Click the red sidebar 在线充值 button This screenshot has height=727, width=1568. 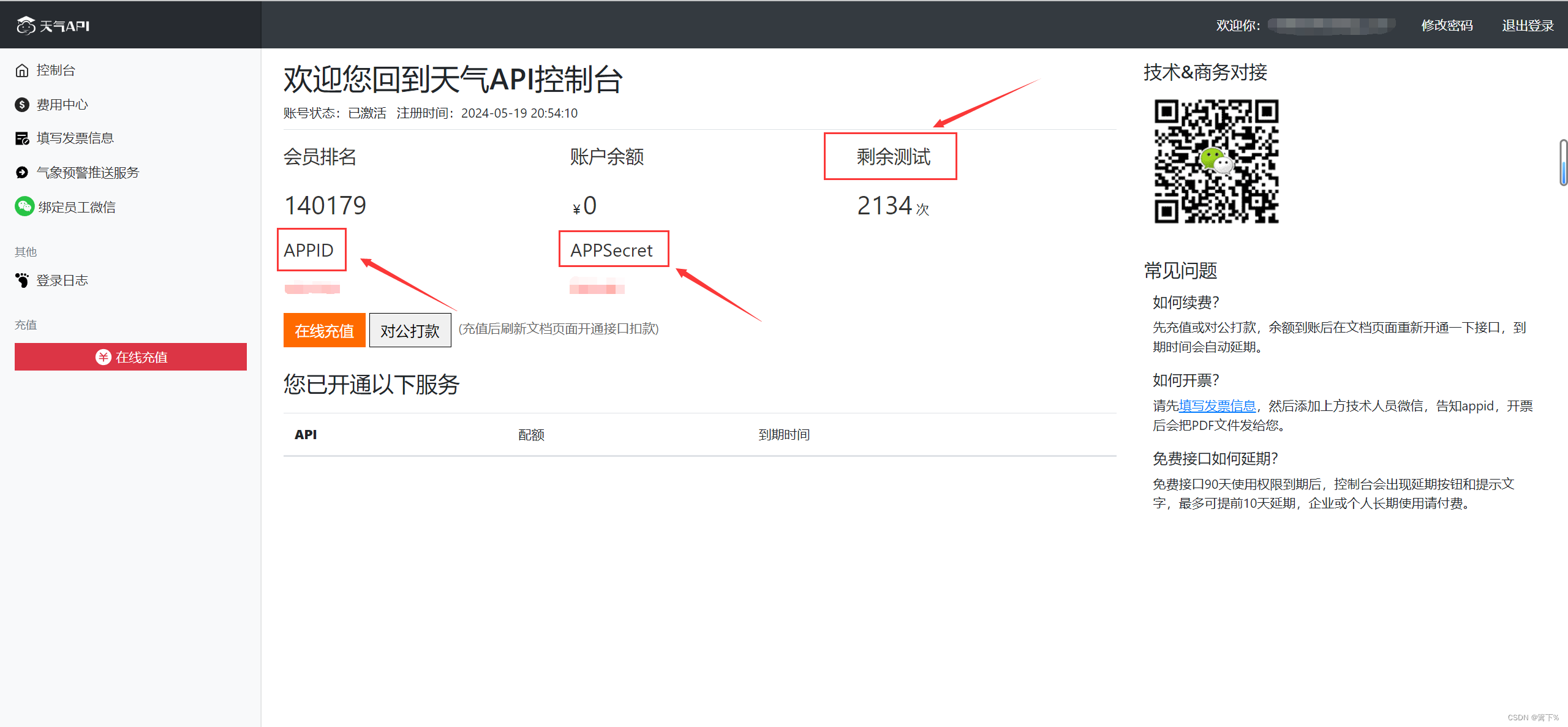point(130,357)
